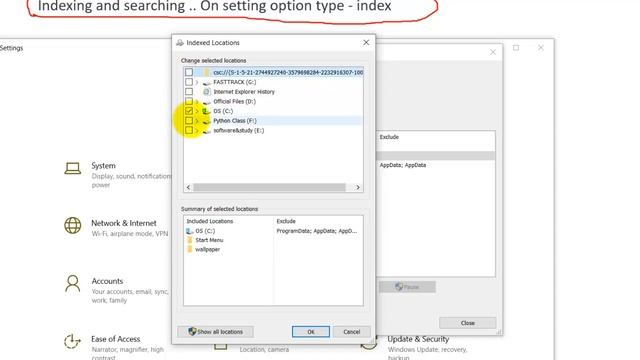Expand the software&study (E:) node
The height and width of the screenshot is (360, 640).
[197, 131]
